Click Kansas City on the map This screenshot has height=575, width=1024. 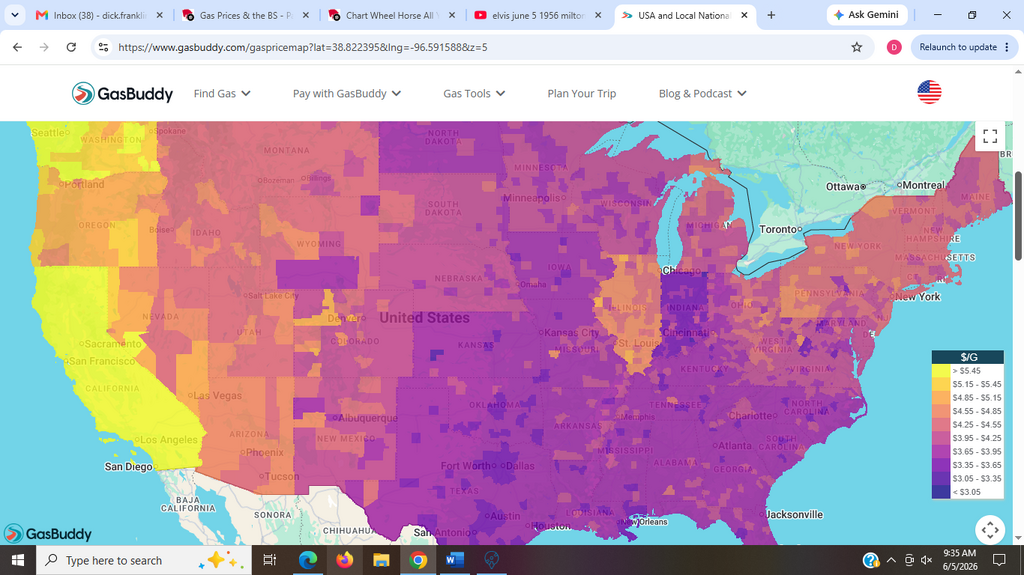coord(569,333)
